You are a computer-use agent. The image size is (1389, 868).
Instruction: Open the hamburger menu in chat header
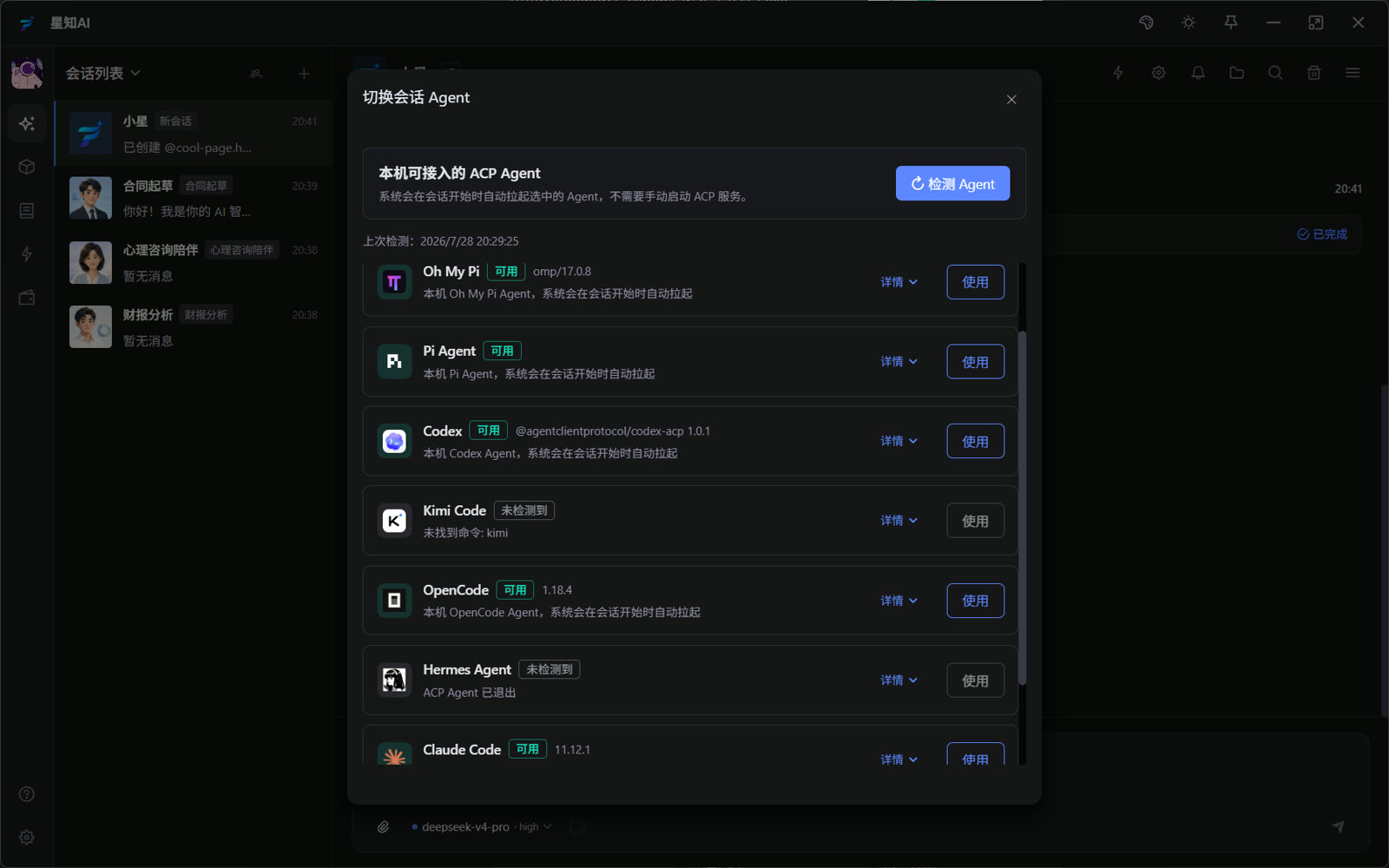pyautogui.click(x=1353, y=73)
